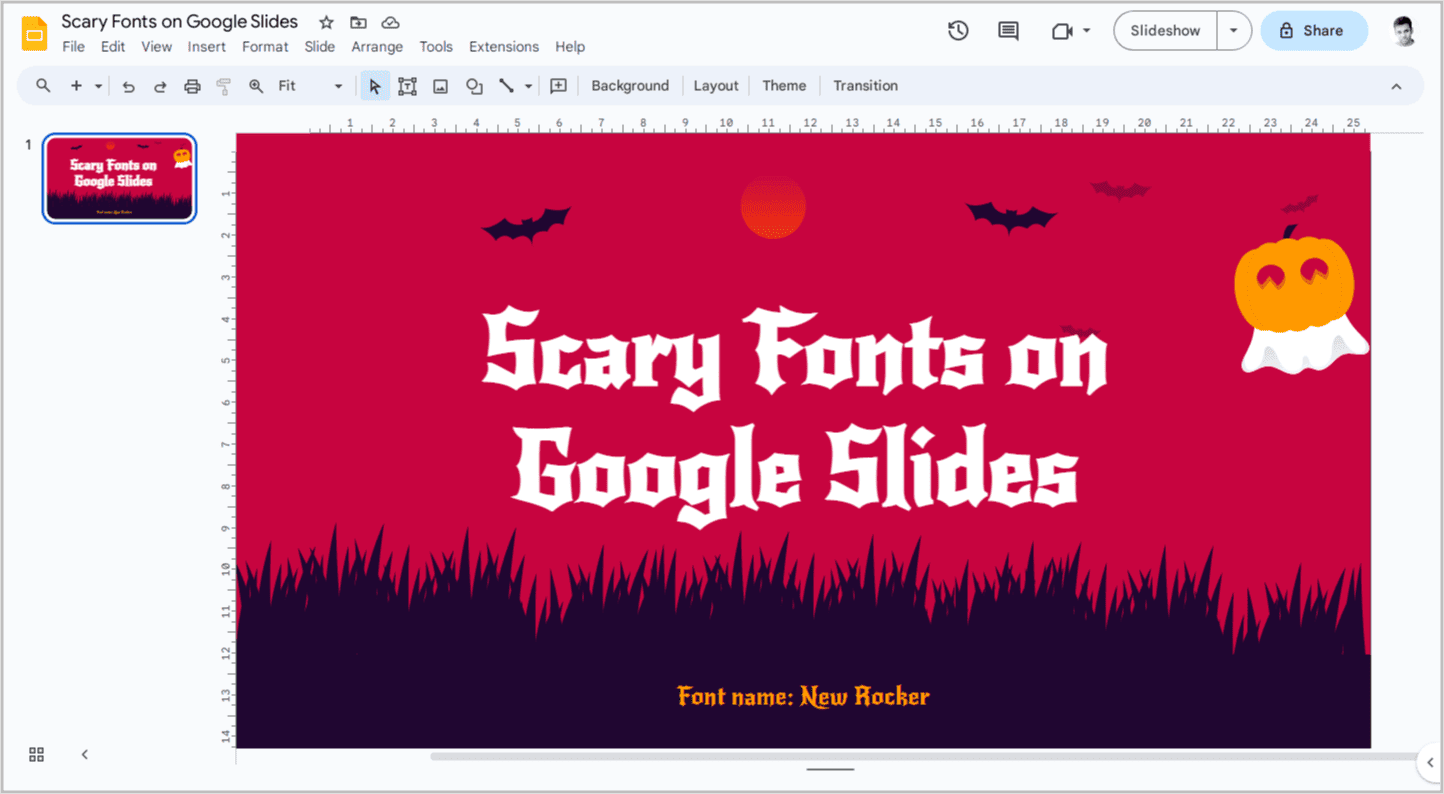The width and height of the screenshot is (1444, 794).
Task: Undo the last action
Action: [x=128, y=86]
